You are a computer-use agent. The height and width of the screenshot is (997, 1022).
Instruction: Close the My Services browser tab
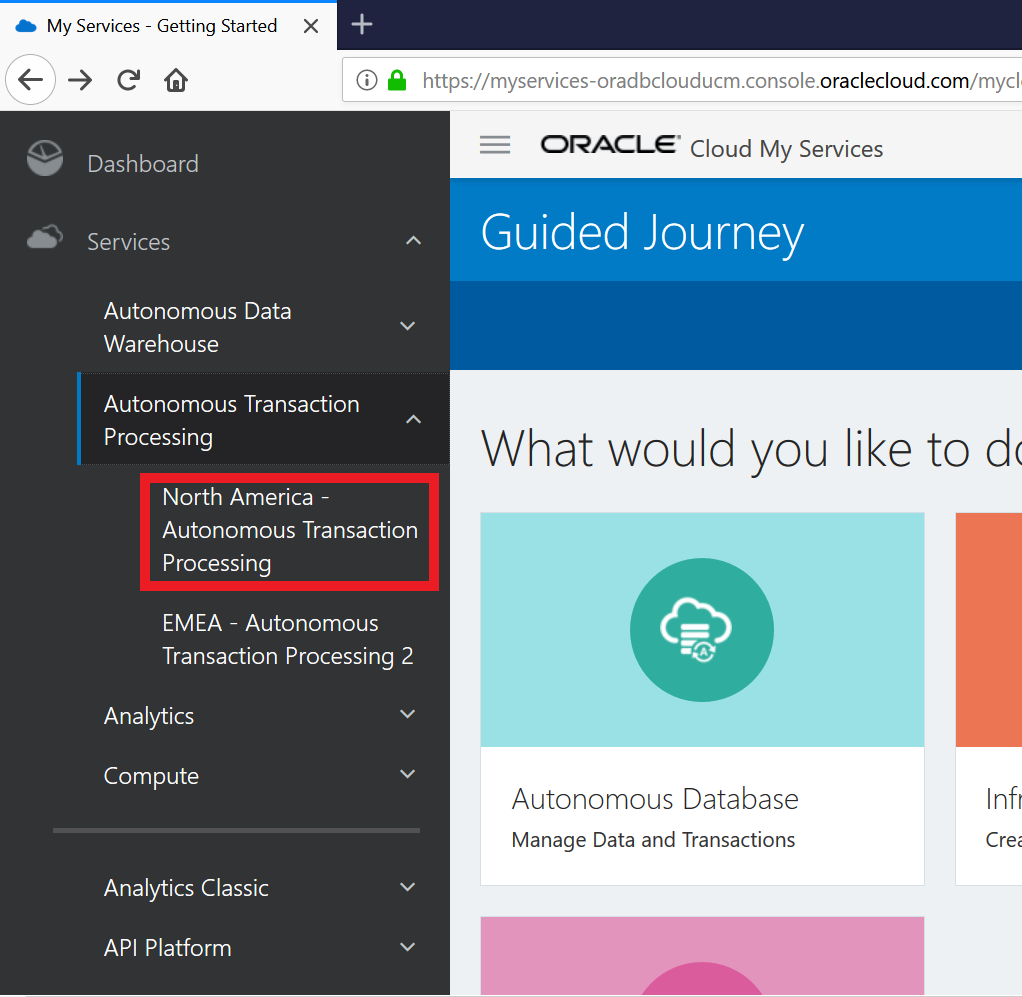(x=311, y=26)
